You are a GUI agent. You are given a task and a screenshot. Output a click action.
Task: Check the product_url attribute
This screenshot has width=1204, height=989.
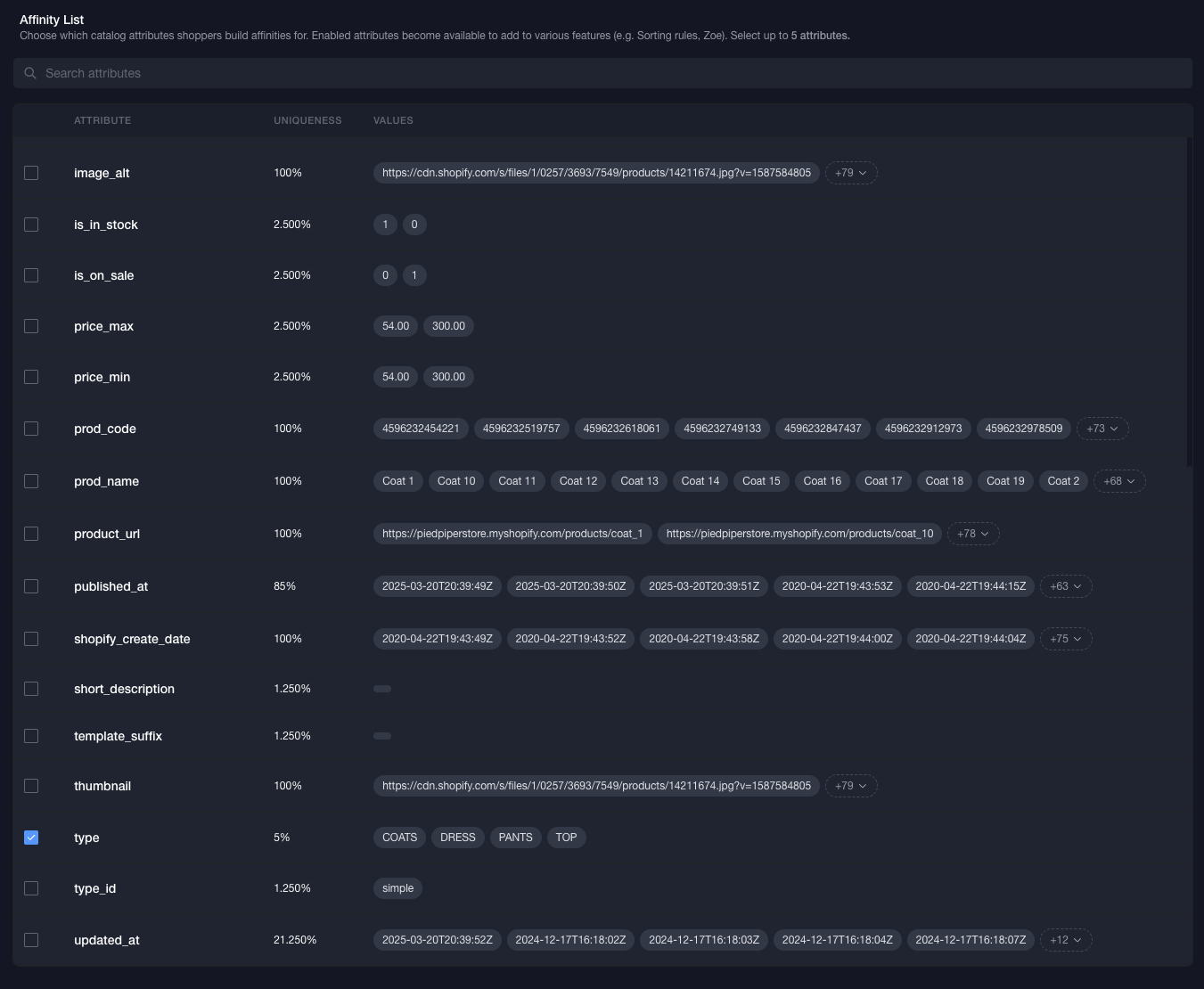tap(31, 534)
